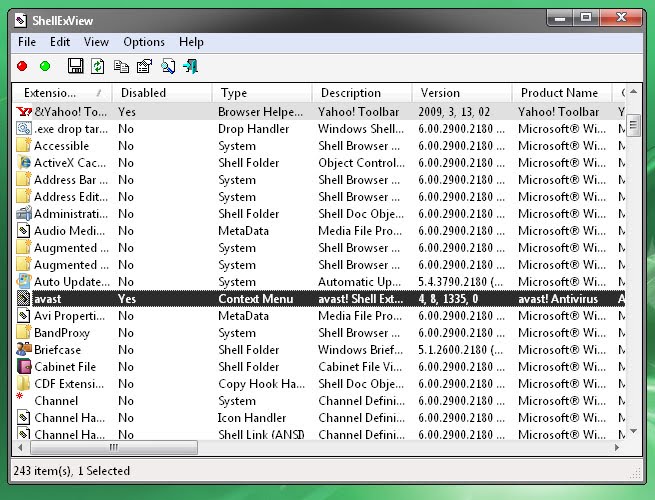
Task: Click the Automatic Updates description cell
Action: tap(359, 282)
